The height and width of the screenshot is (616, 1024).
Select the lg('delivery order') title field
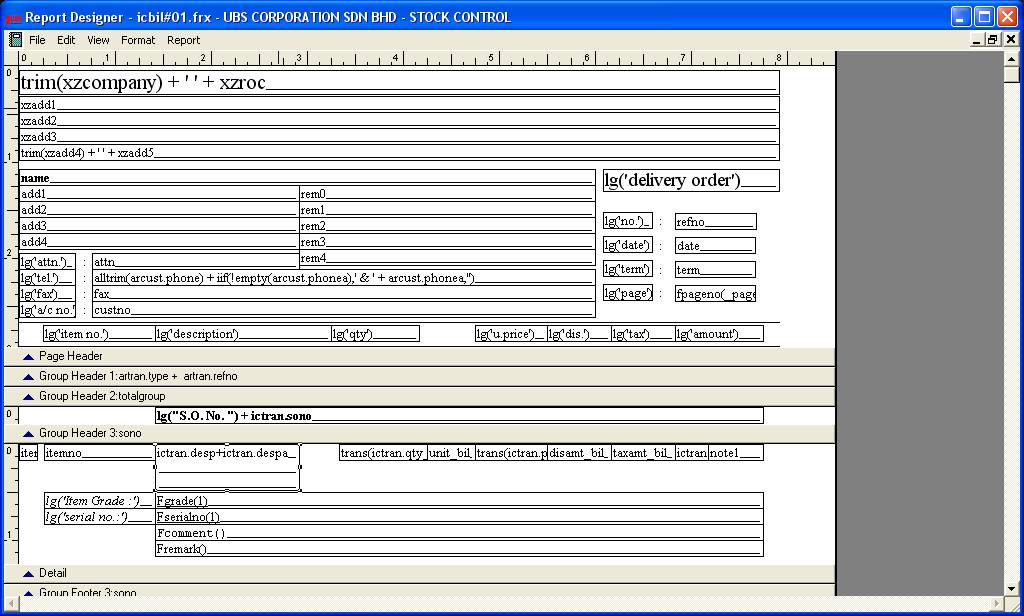point(690,181)
